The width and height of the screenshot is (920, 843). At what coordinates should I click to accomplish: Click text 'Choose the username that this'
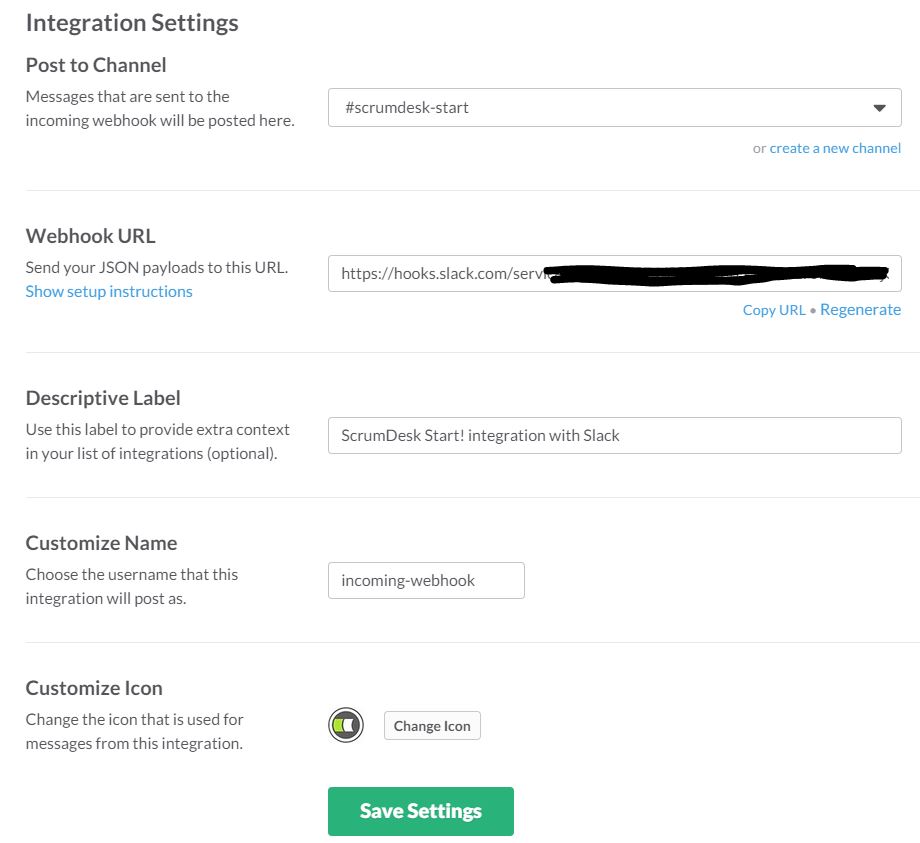coord(131,574)
